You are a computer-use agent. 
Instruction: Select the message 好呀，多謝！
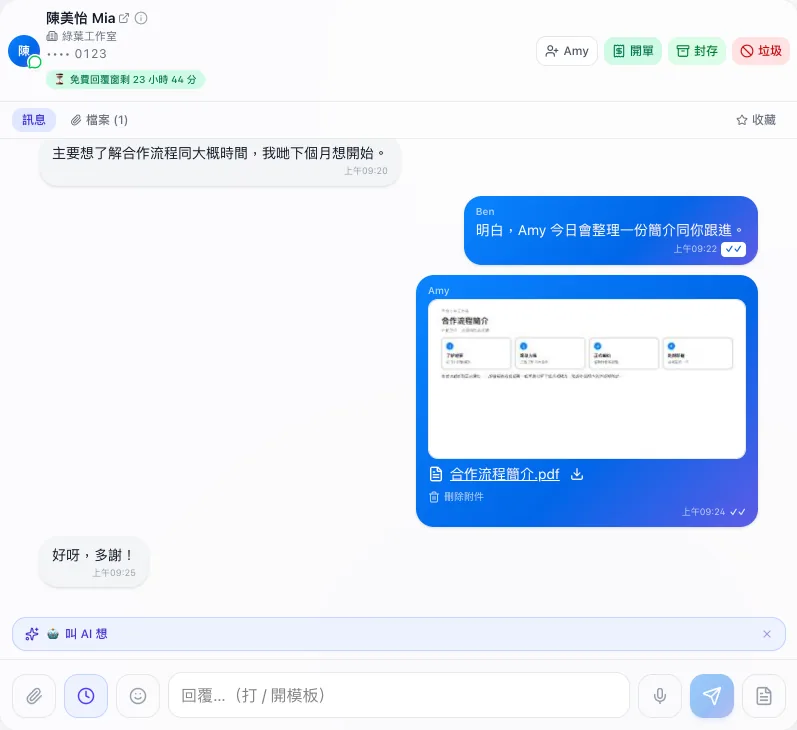(x=94, y=562)
